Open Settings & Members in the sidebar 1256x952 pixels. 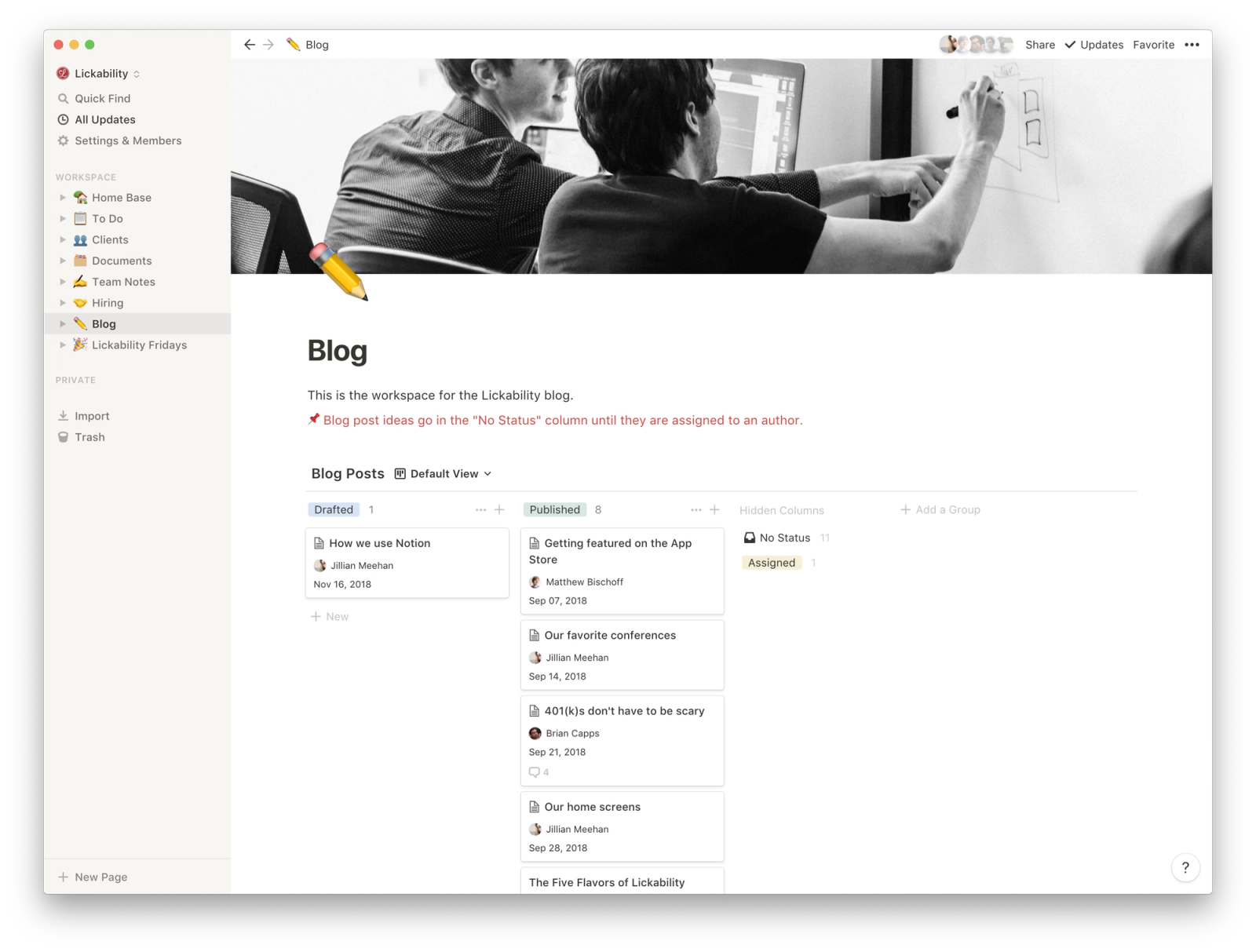click(x=137, y=141)
